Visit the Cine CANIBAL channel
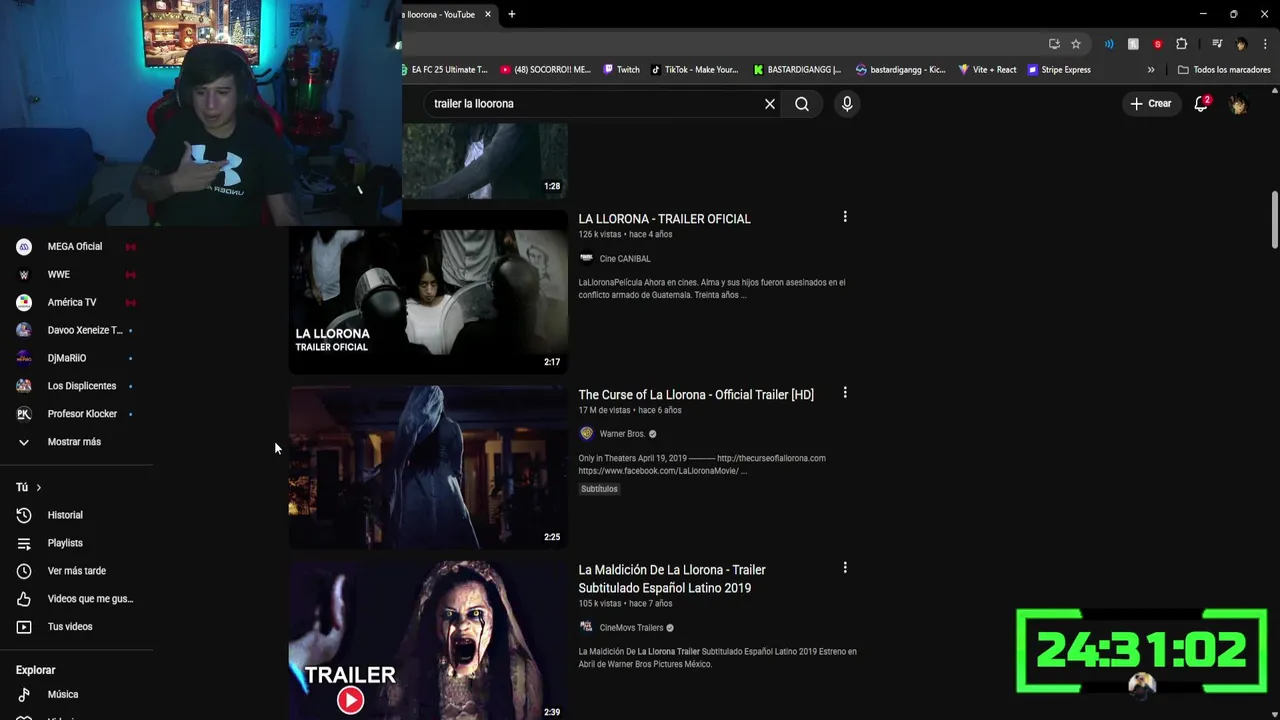The width and height of the screenshot is (1280, 720). [x=625, y=259]
